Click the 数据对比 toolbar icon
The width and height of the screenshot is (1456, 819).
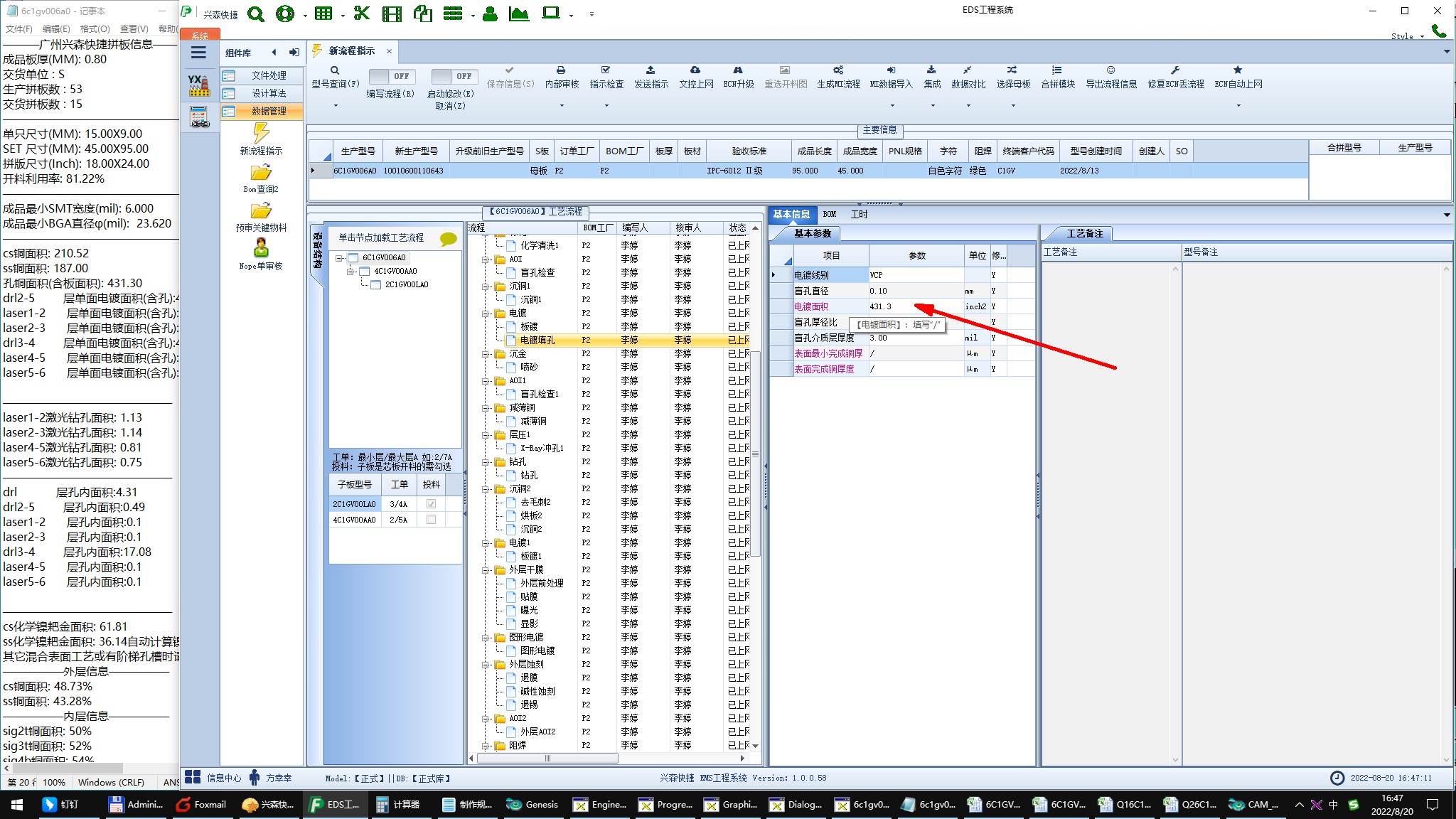click(968, 70)
